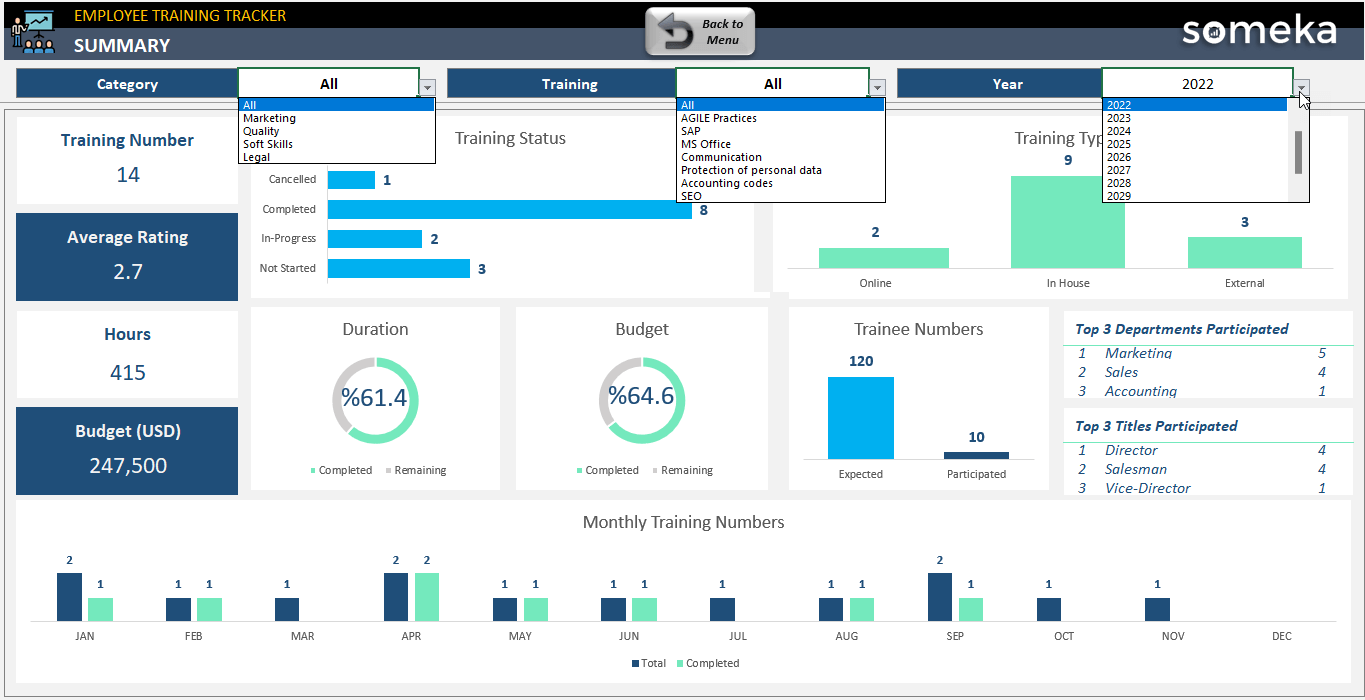Click the Employee Training Tracker logo icon

tap(30, 30)
